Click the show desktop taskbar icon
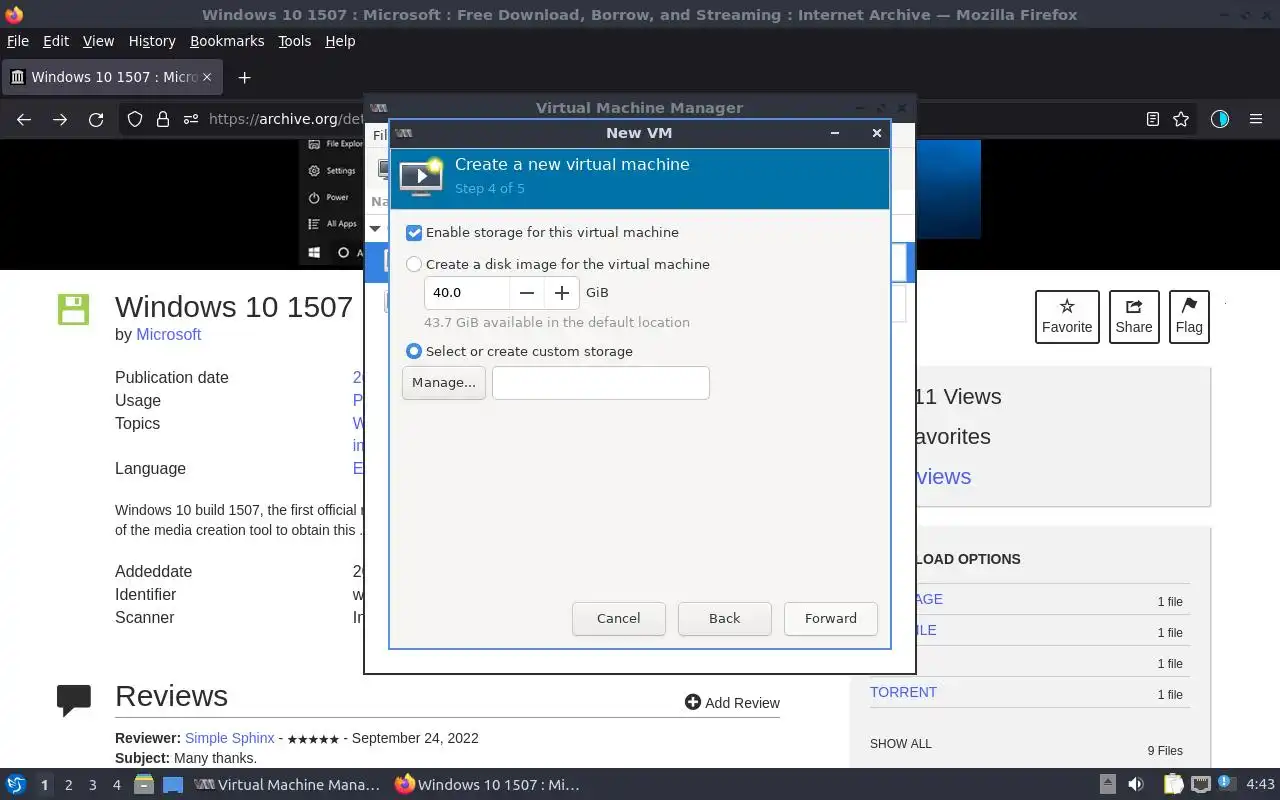This screenshot has width=1280, height=800. pos(173,785)
